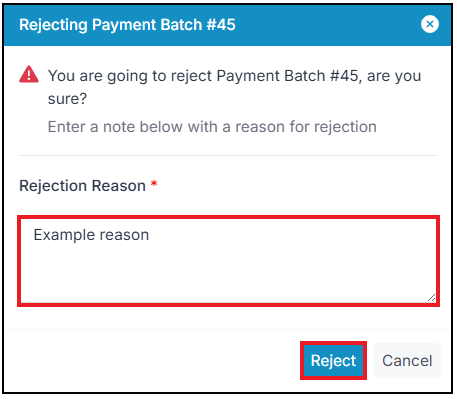Click the empty footer area left of Reject
The image size is (457, 399).
click(x=152, y=360)
